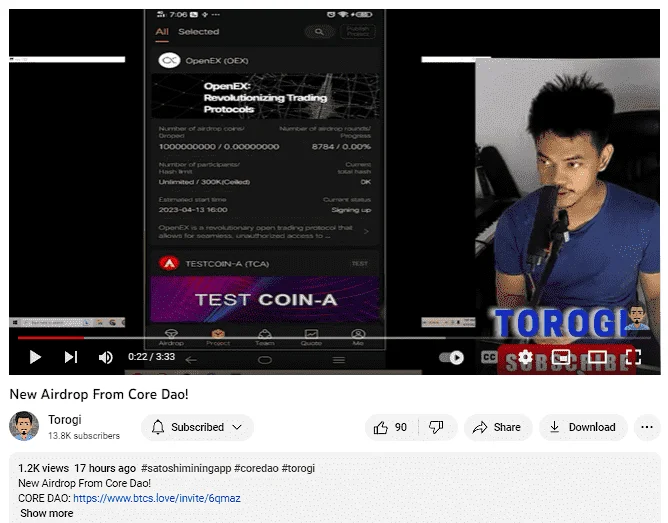Share the video
Image resolution: width=668 pixels, height=523 pixels.
click(497, 427)
